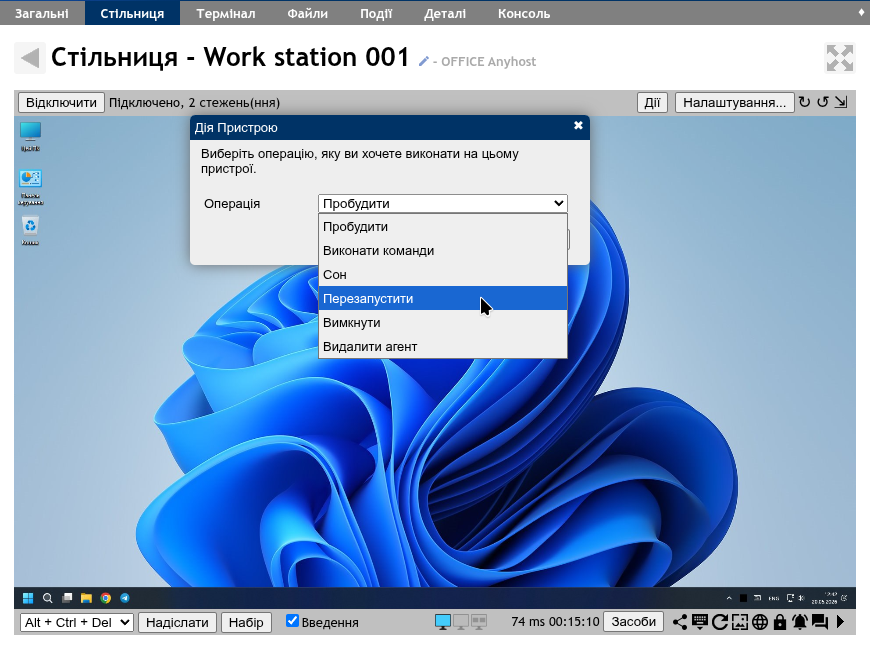
Task: Click the 74 ms 00:15:10 latency timer text
Action: tap(555, 622)
